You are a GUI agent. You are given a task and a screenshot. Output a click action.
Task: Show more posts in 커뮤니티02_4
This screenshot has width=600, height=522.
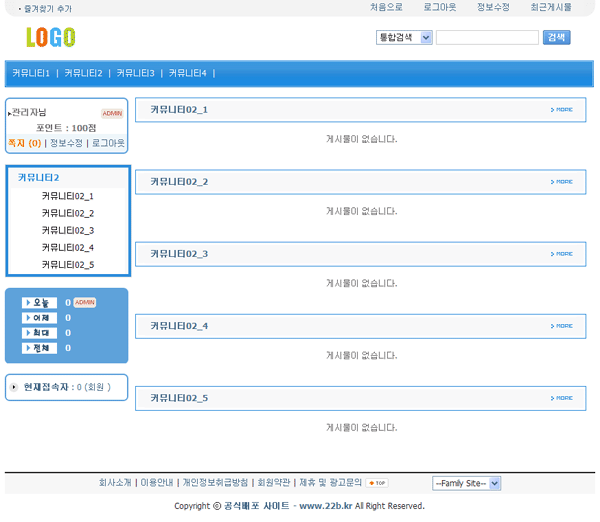pos(562,326)
